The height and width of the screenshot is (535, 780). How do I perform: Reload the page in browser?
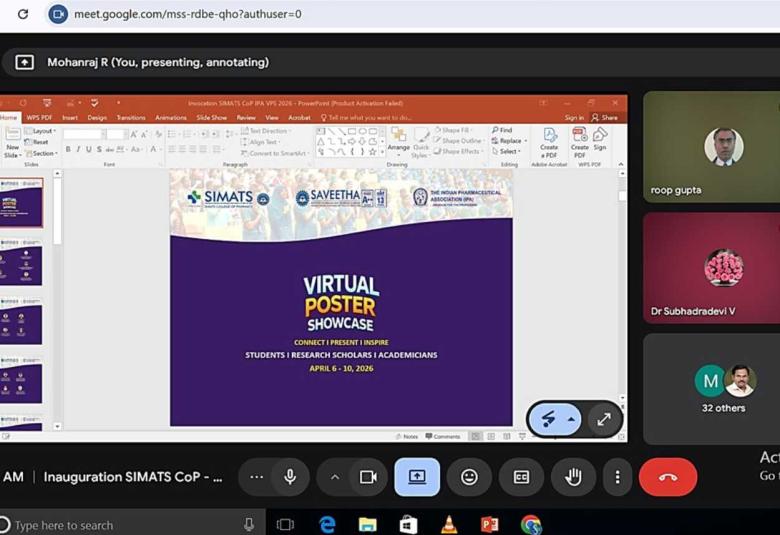pos(23,14)
